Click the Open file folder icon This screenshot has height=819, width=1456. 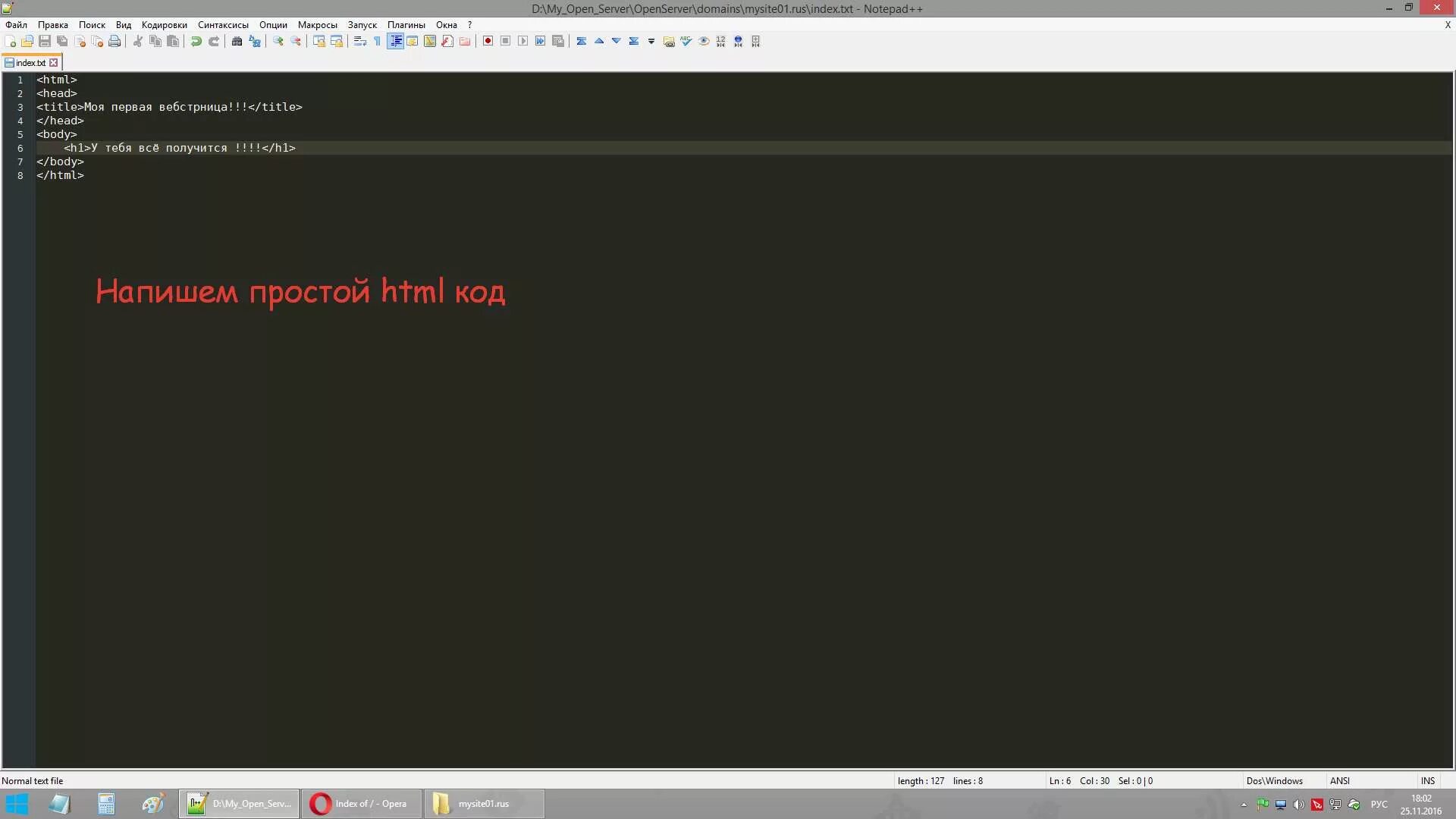(x=27, y=41)
